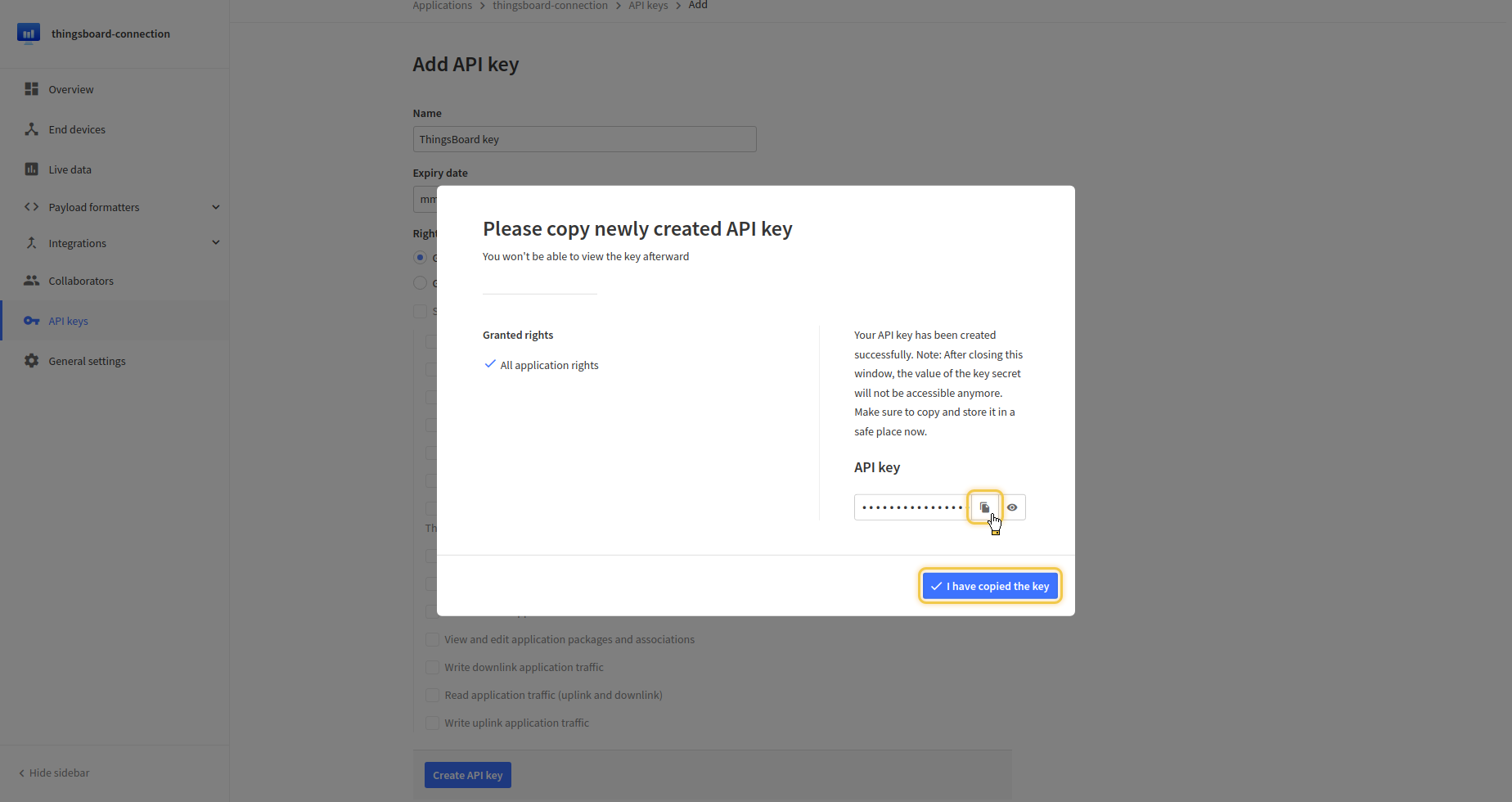Screen dimensions: 1512x802
Task: Enable Write uplink application traffic
Action: (432, 723)
